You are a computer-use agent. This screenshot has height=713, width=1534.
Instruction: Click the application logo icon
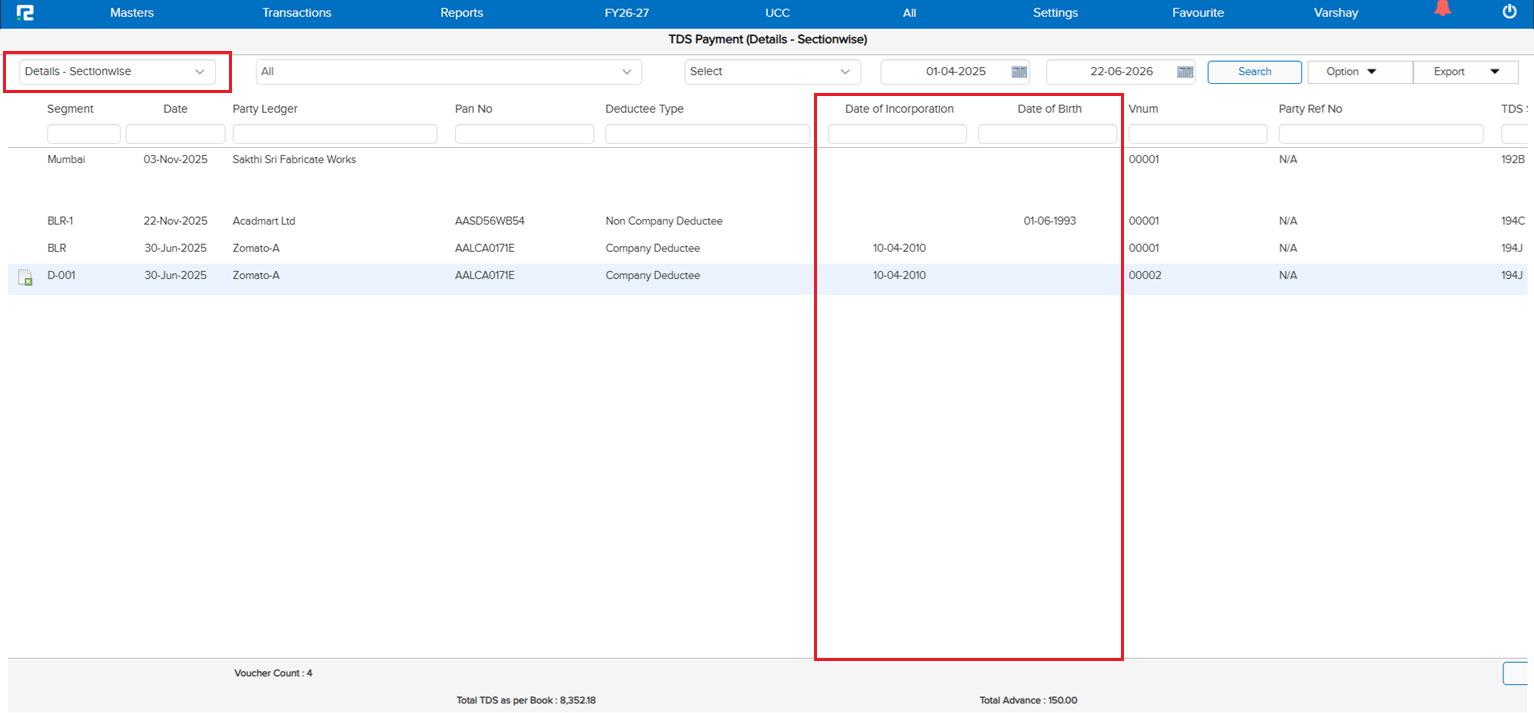pos(25,12)
